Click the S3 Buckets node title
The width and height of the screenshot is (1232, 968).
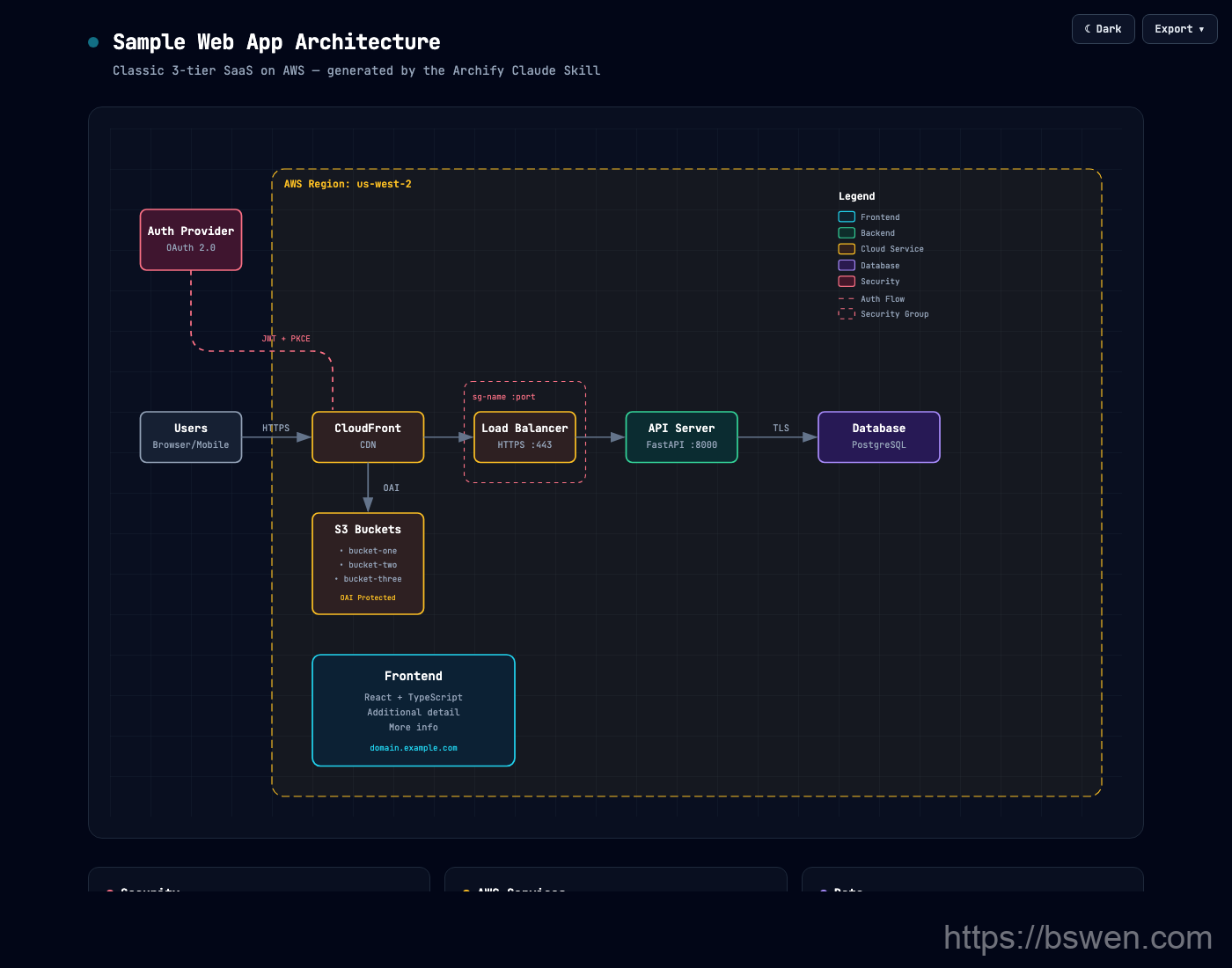(x=368, y=530)
